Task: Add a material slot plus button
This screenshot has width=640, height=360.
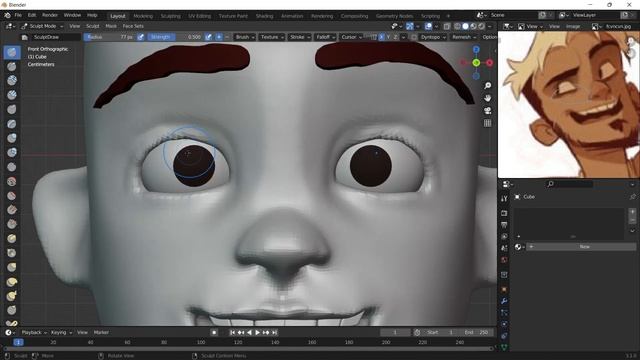Action: (632, 212)
